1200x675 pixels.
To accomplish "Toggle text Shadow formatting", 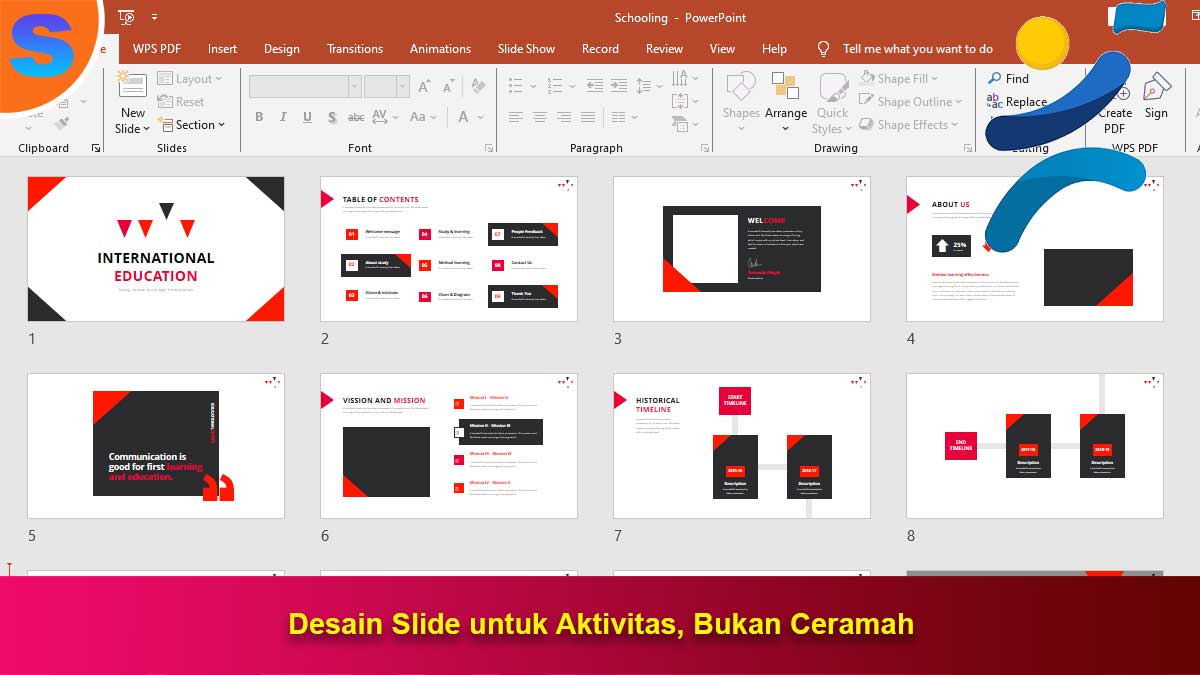I will point(331,117).
